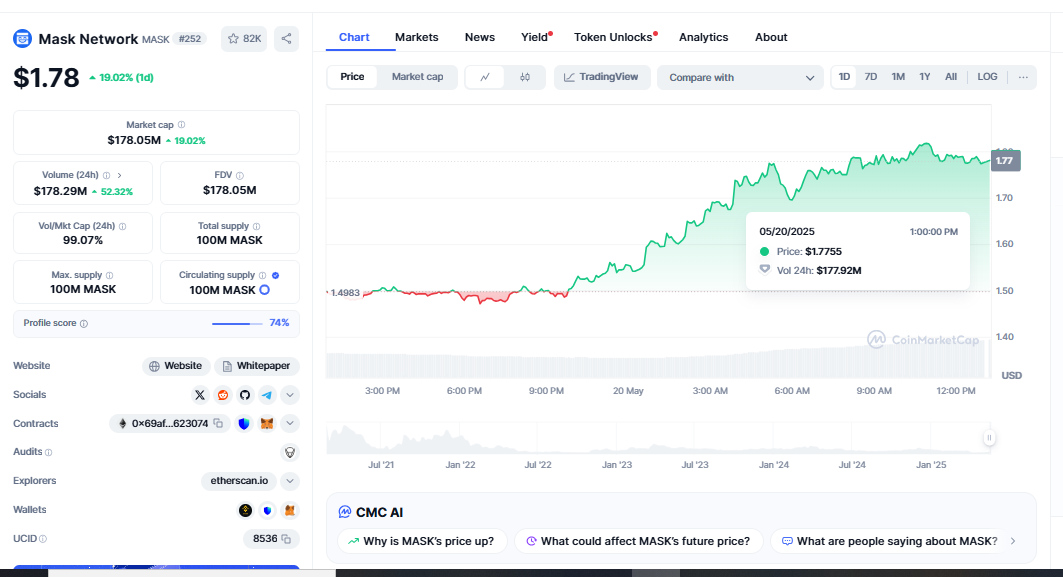
Task: Click the UCID info icon
Action: pyautogui.click(x=43, y=539)
